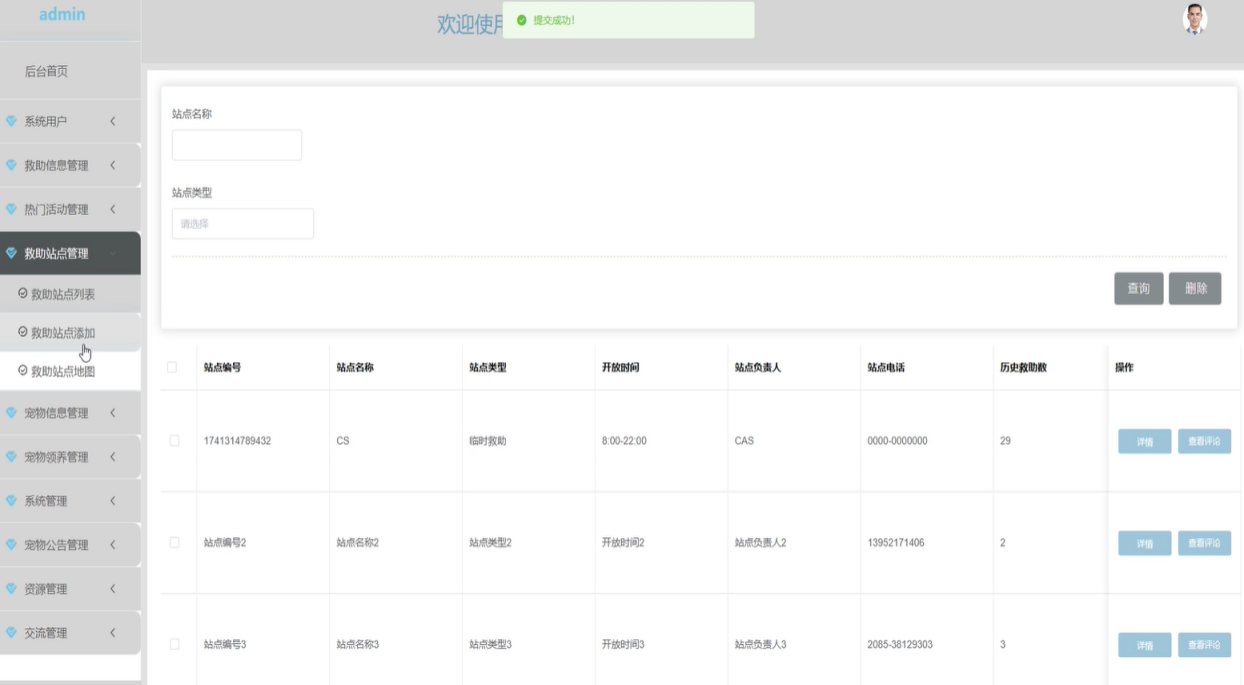
Task: Open the 站点类型 请选择 dropdown
Action: 243,224
